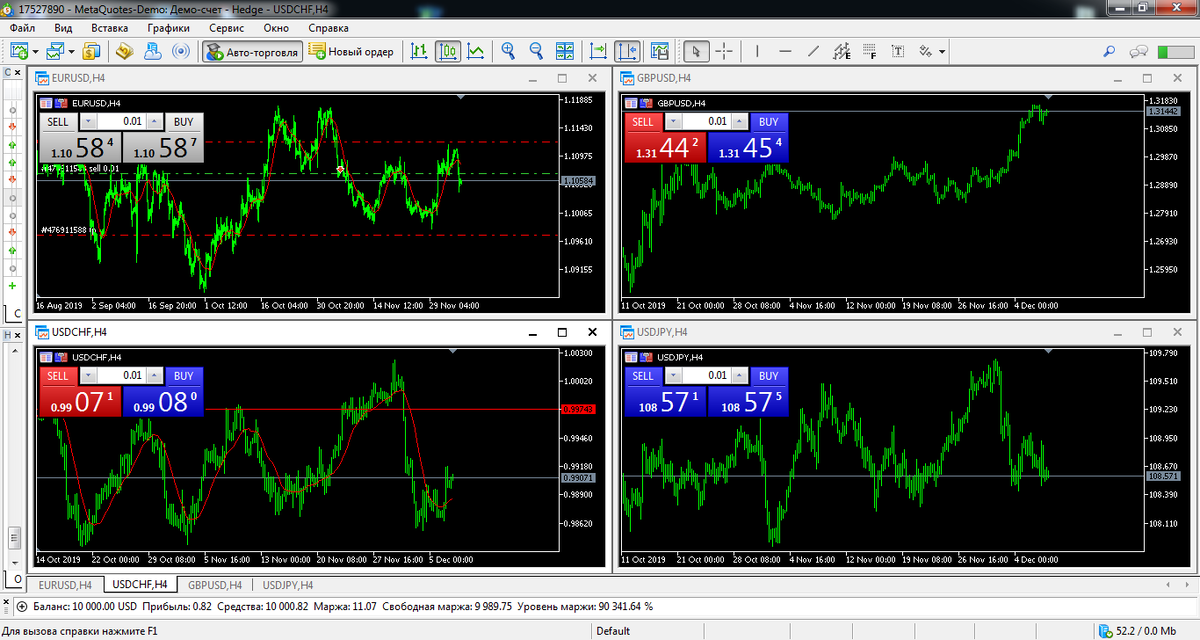Click the chart profiles toolbar icon
This screenshot has height=640, width=1200.
click(55, 51)
